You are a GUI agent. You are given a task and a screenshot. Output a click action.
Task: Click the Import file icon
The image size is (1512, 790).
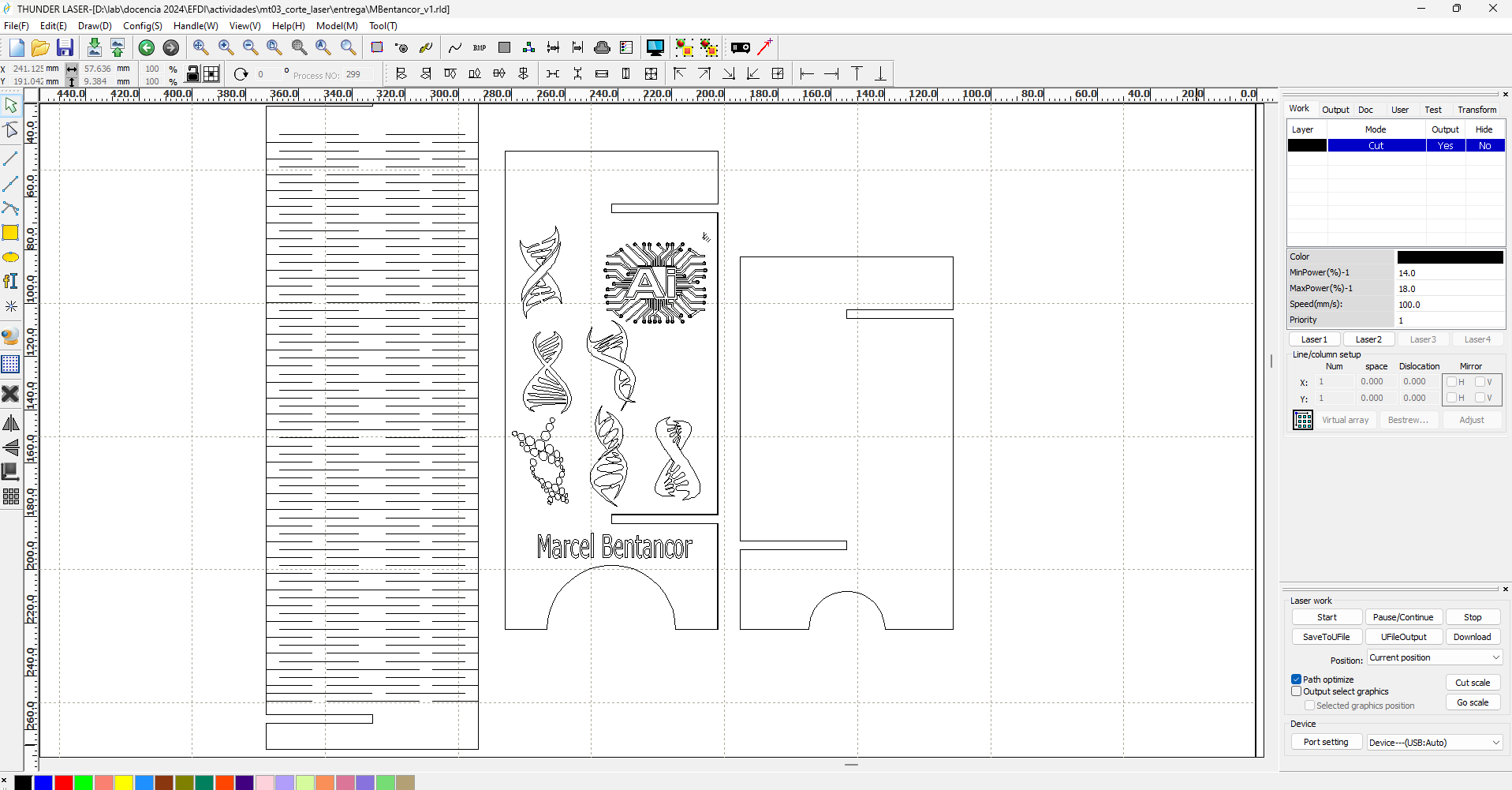94,48
